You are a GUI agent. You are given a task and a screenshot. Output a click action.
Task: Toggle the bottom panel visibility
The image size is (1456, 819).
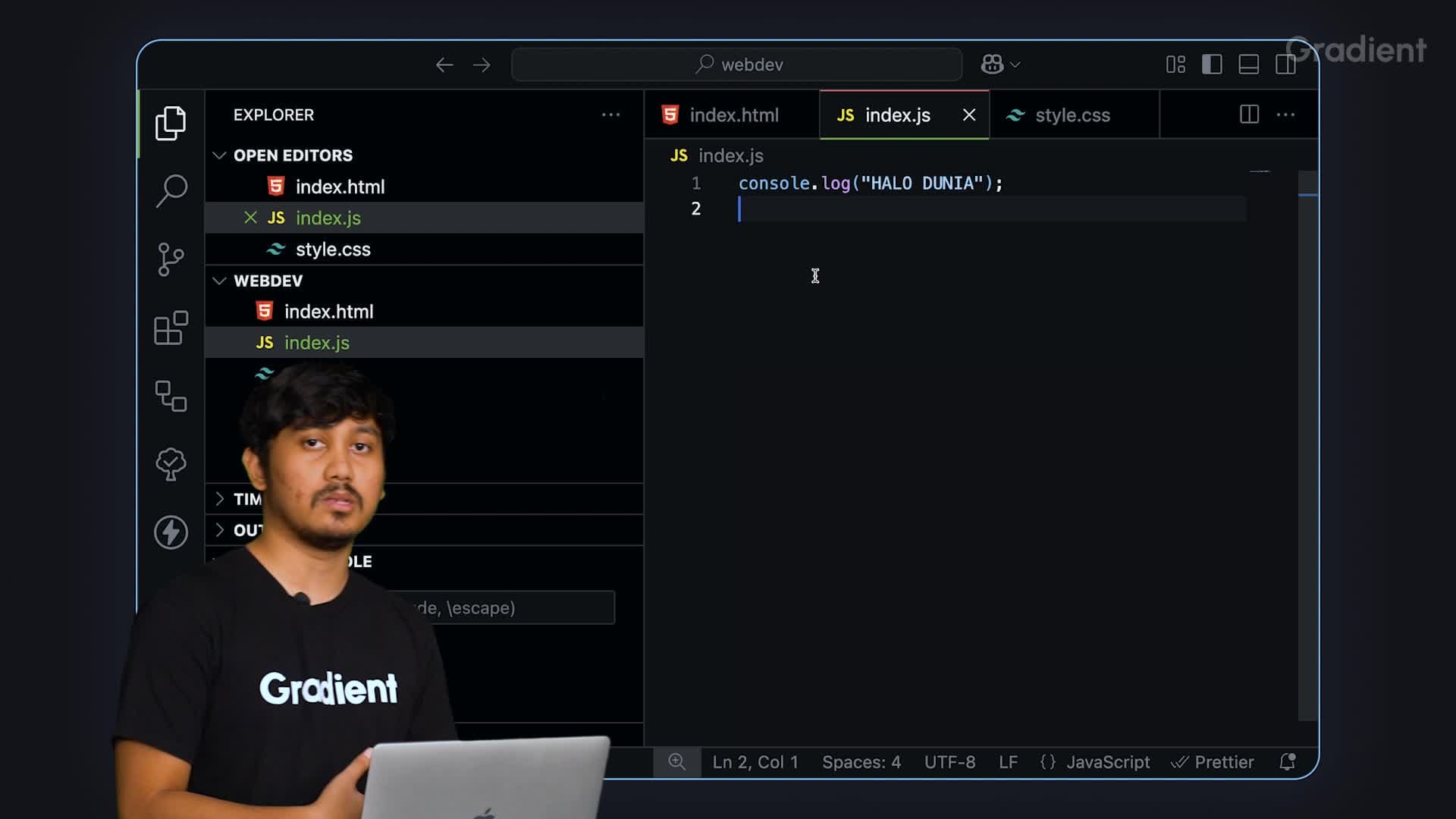click(x=1248, y=64)
